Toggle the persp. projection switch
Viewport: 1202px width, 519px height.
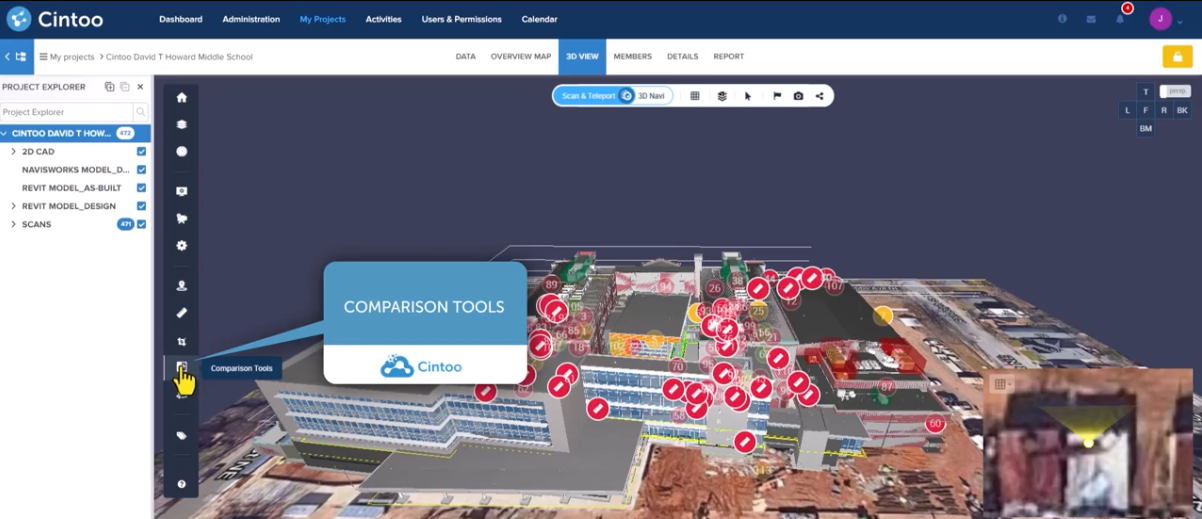(1174, 91)
